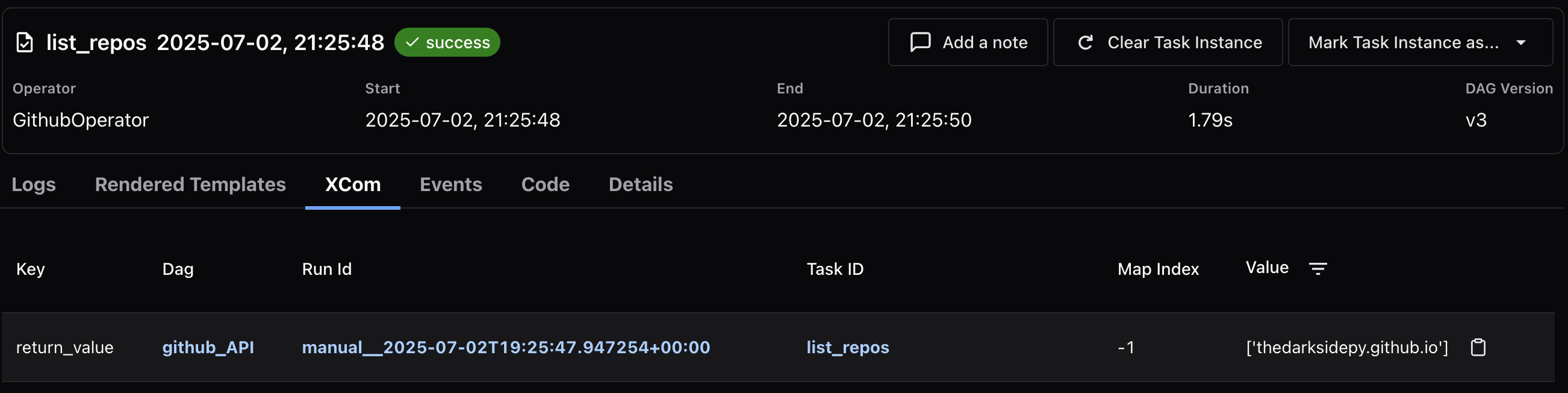This screenshot has width=1568, height=393.
Task: Expand the Mark Task Instance as dropdown arrow
Action: click(1520, 43)
